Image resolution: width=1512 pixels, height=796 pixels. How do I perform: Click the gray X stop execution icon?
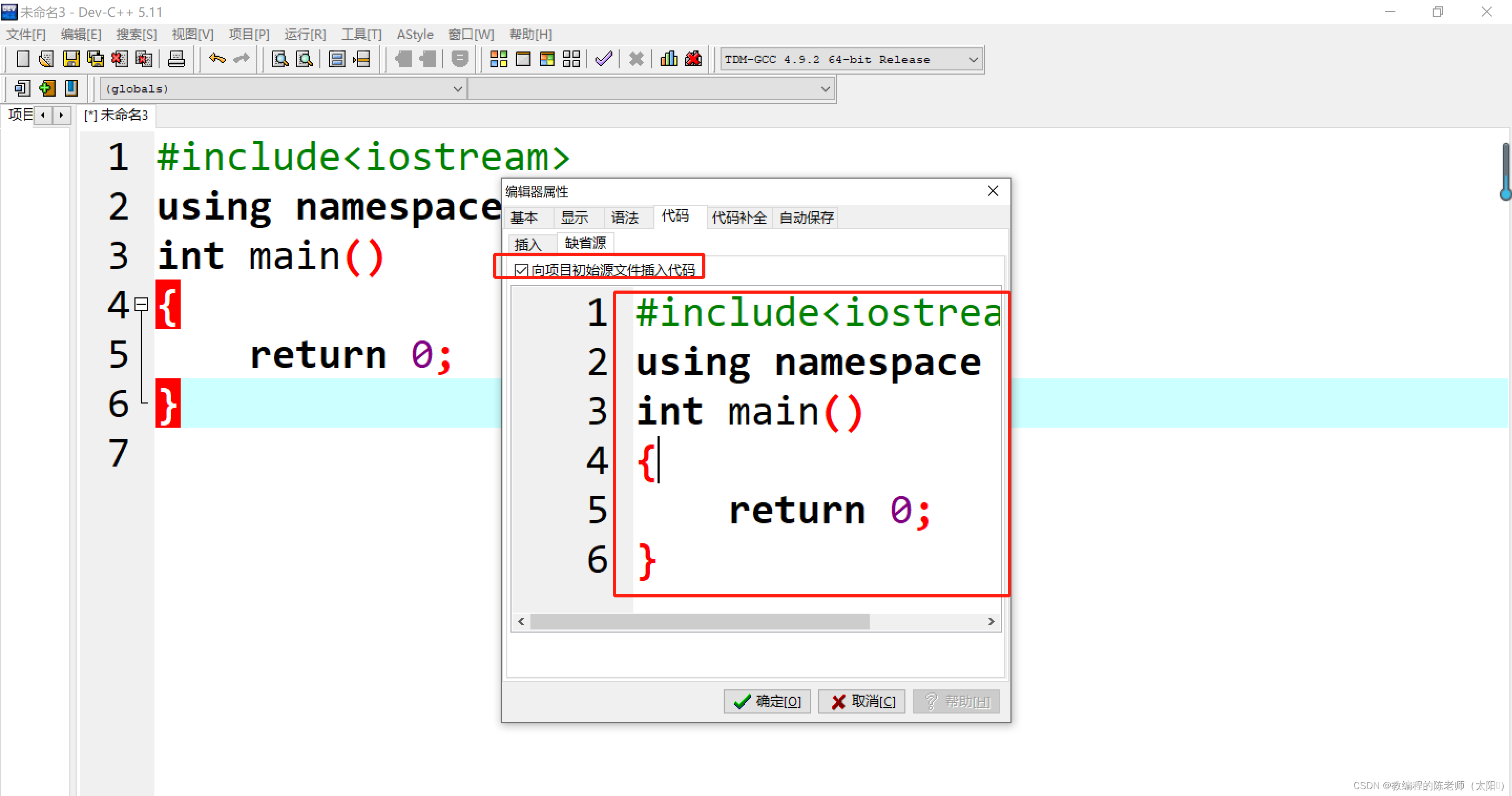coord(637,59)
